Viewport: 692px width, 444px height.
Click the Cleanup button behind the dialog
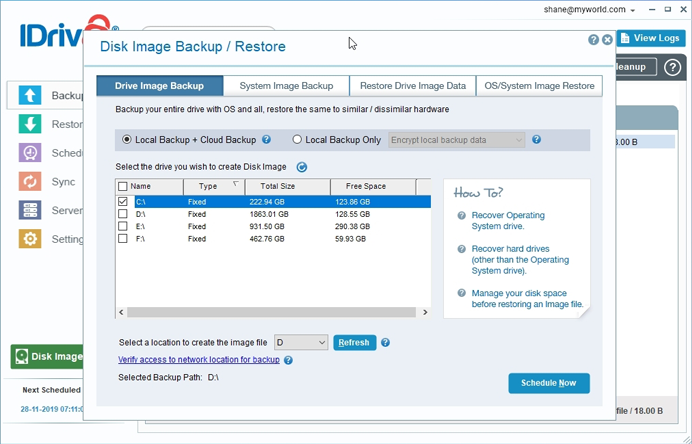[x=636, y=67]
